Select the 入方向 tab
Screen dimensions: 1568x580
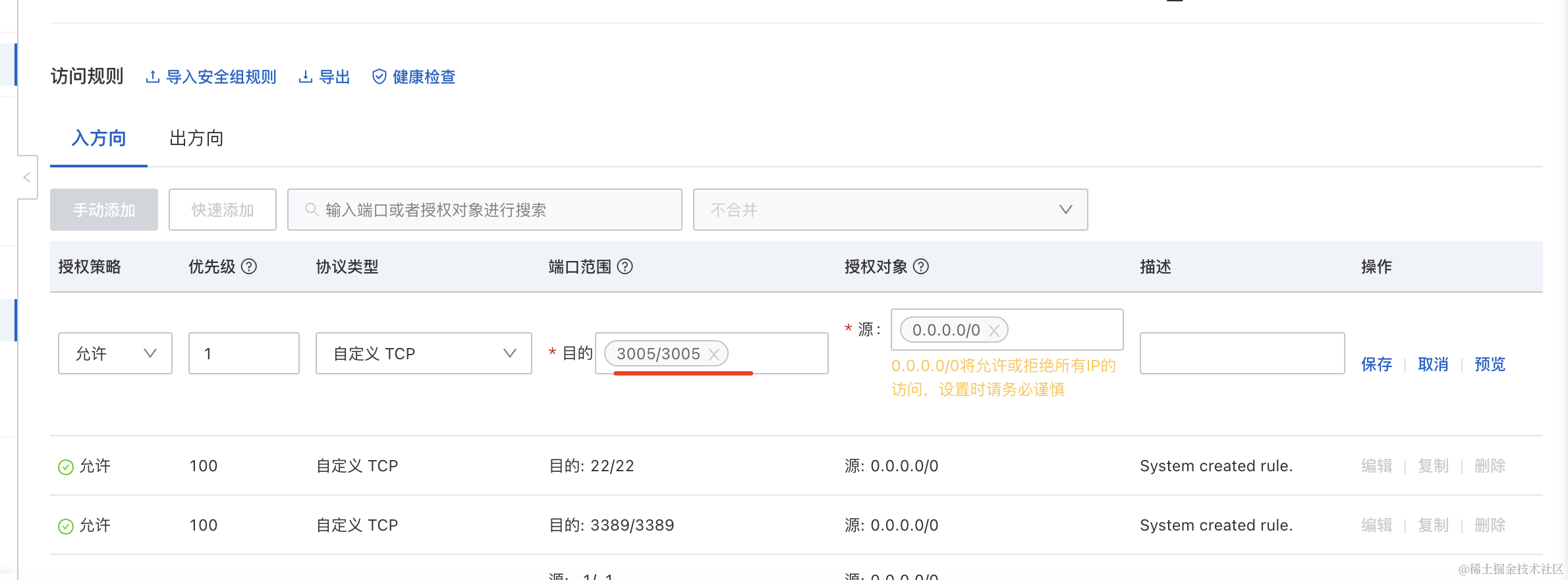[99, 138]
